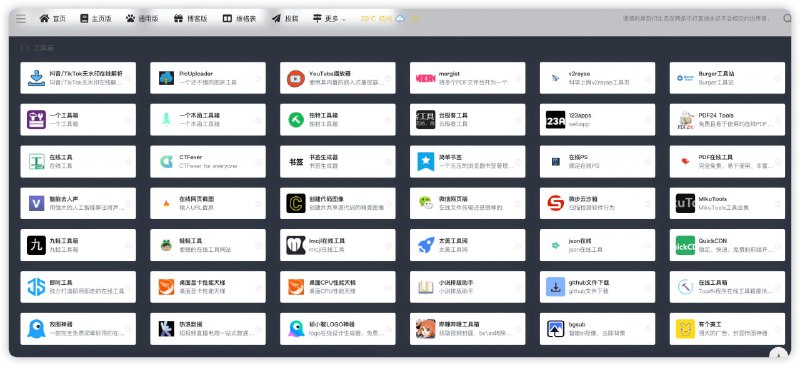
Task: Click the blue rocket icon of 太美工具网
Action: coord(426,245)
